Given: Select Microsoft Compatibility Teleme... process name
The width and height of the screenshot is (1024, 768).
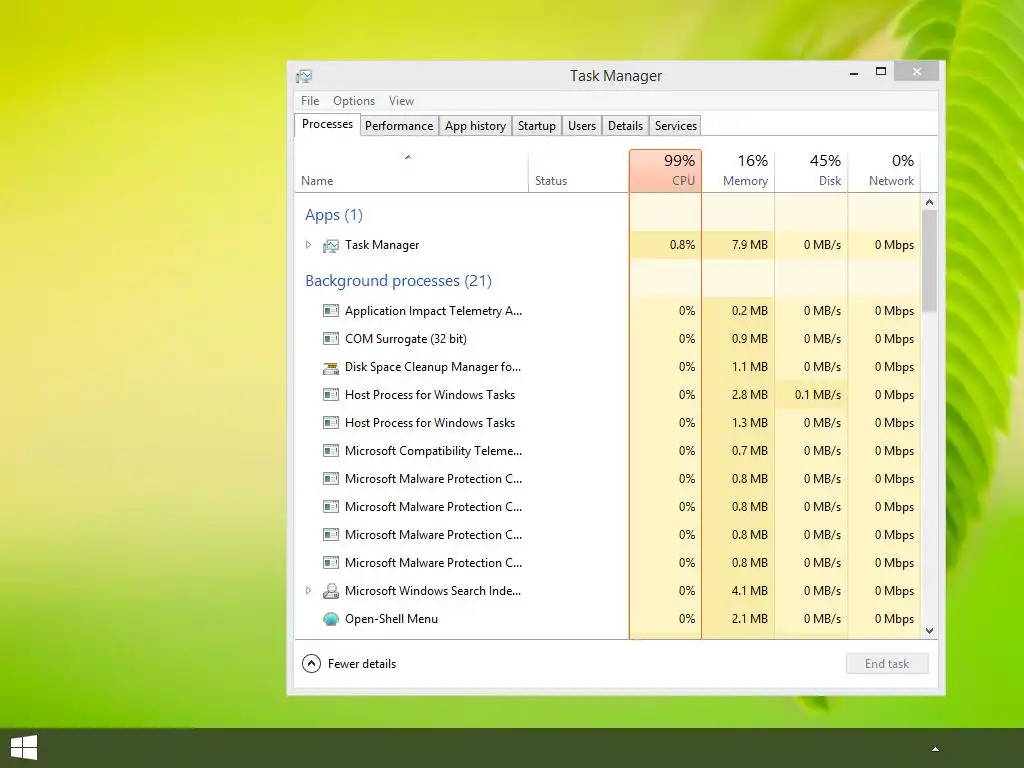Looking at the screenshot, I should pyautogui.click(x=434, y=451).
